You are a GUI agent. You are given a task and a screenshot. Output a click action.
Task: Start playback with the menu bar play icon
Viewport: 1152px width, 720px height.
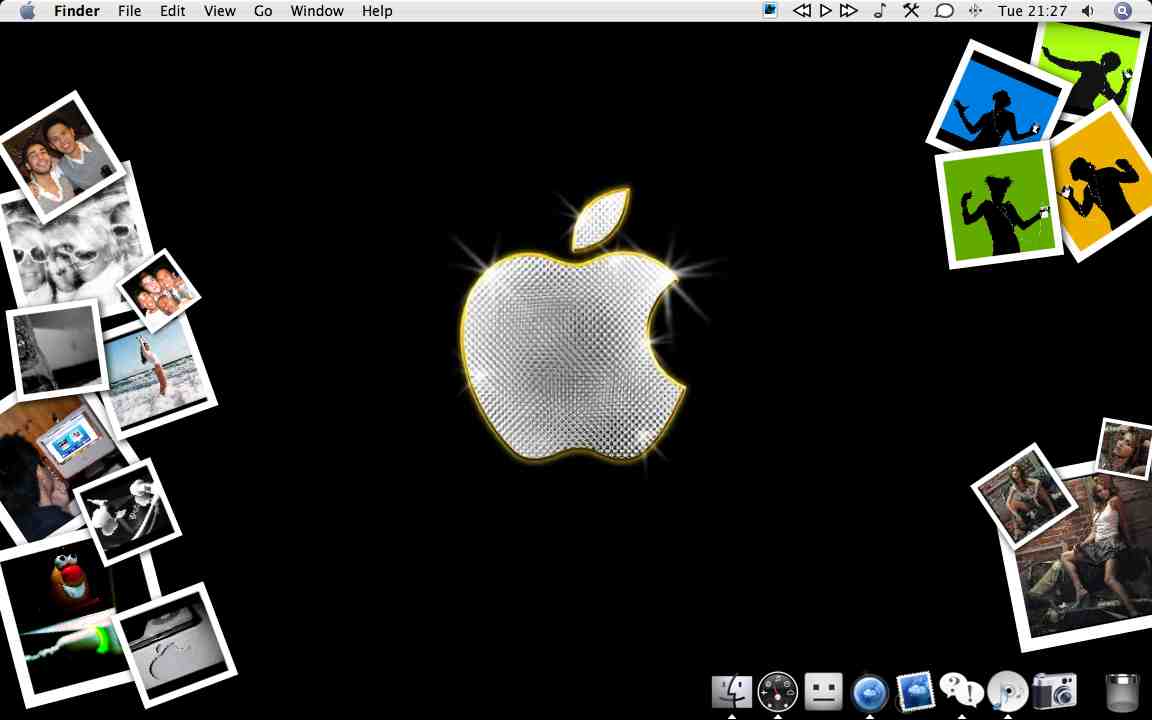click(826, 10)
